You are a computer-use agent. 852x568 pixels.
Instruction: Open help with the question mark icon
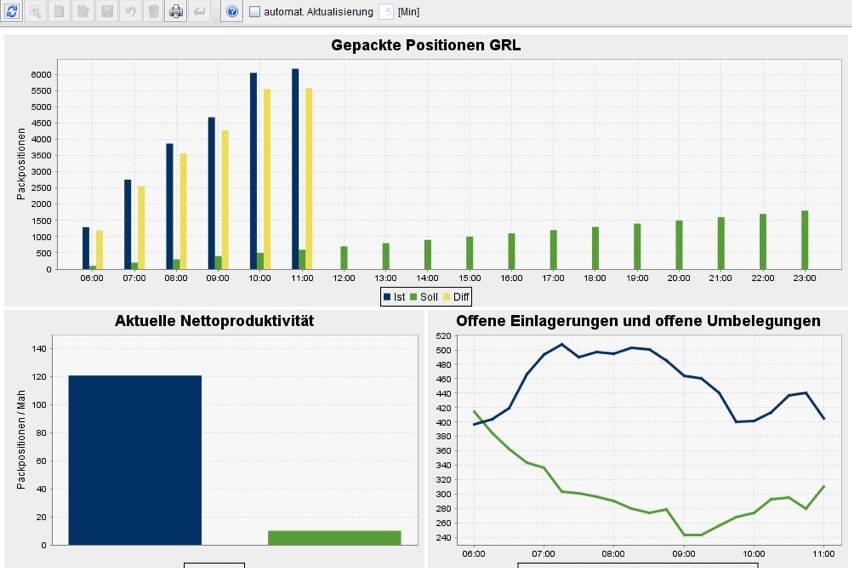pos(231,12)
